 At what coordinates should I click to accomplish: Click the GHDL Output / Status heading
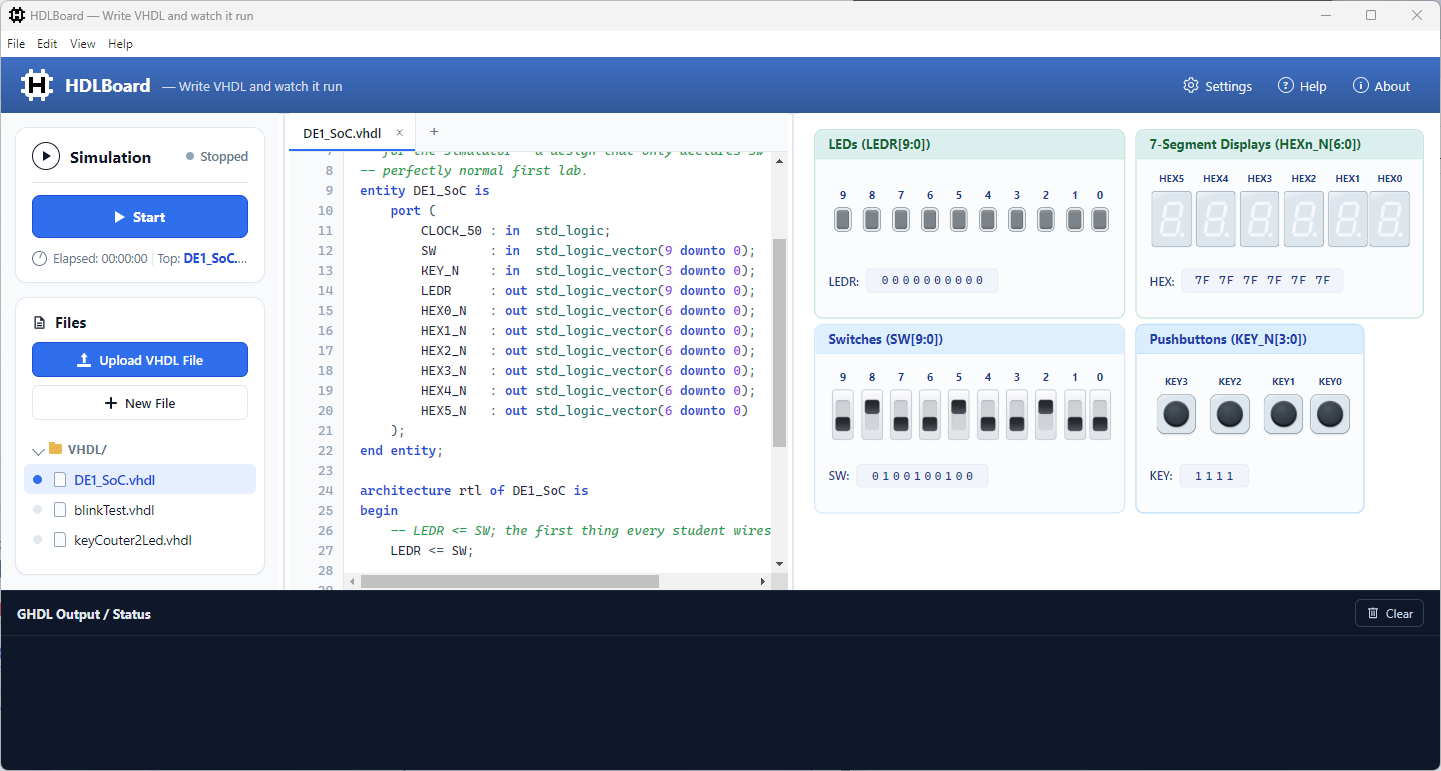point(84,614)
